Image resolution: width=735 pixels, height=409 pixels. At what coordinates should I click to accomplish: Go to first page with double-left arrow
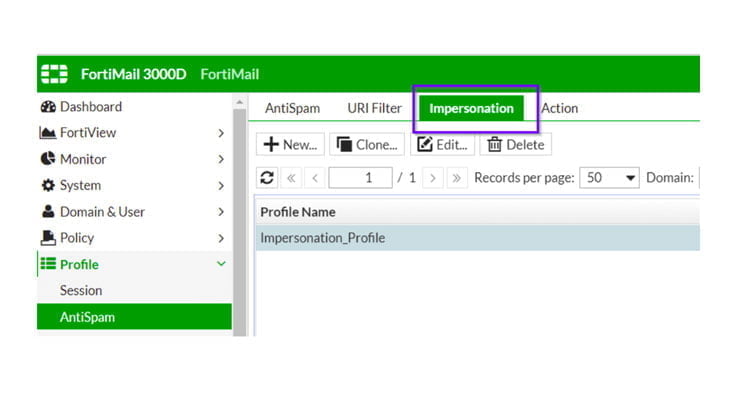point(293,177)
